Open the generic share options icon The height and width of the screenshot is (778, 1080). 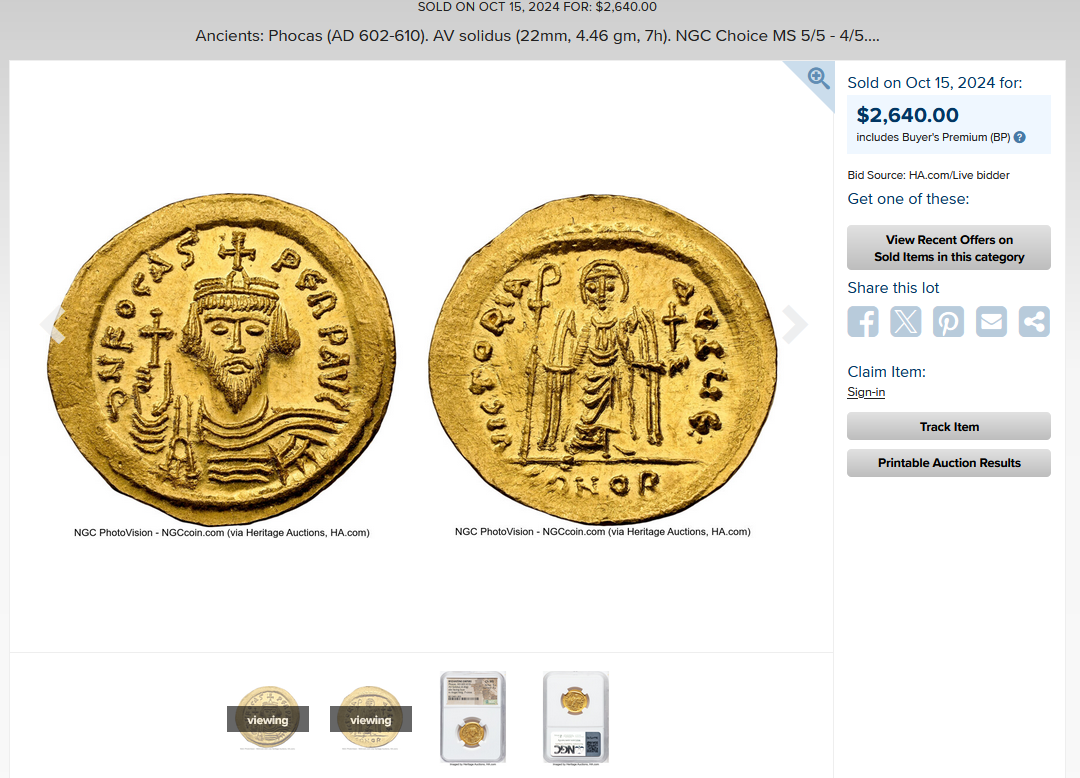point(1034,322)
